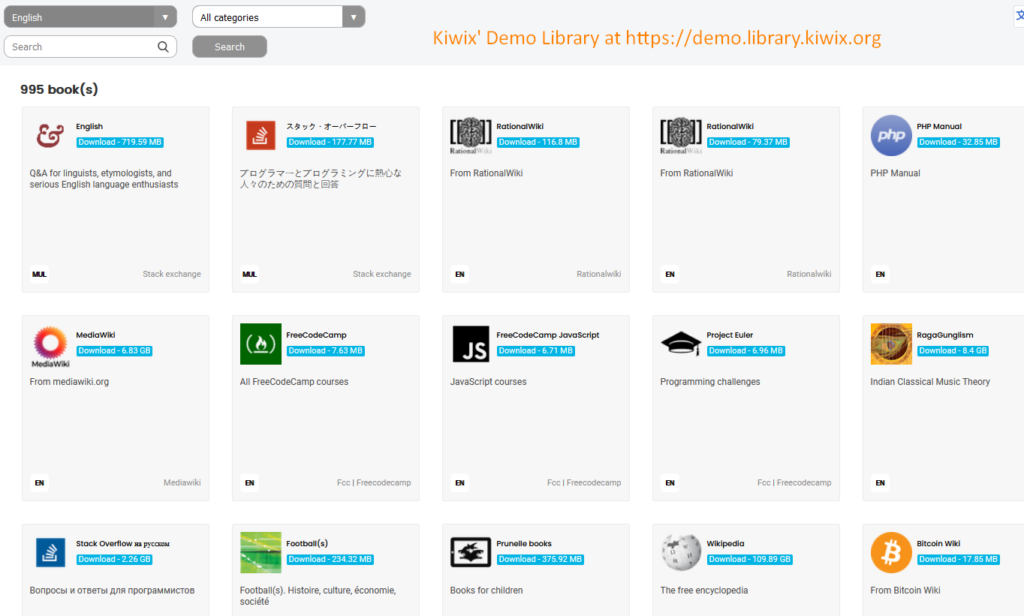Download Stack Overflow Russian 2.26 GB
The width and height of the screenshot is (1024, 616).
point(114,559)
